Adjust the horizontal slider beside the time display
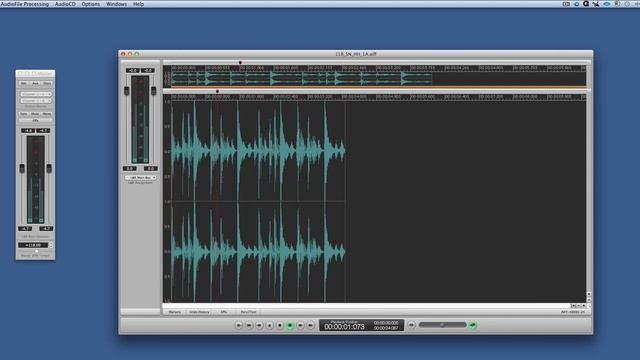 click(442, 325)
